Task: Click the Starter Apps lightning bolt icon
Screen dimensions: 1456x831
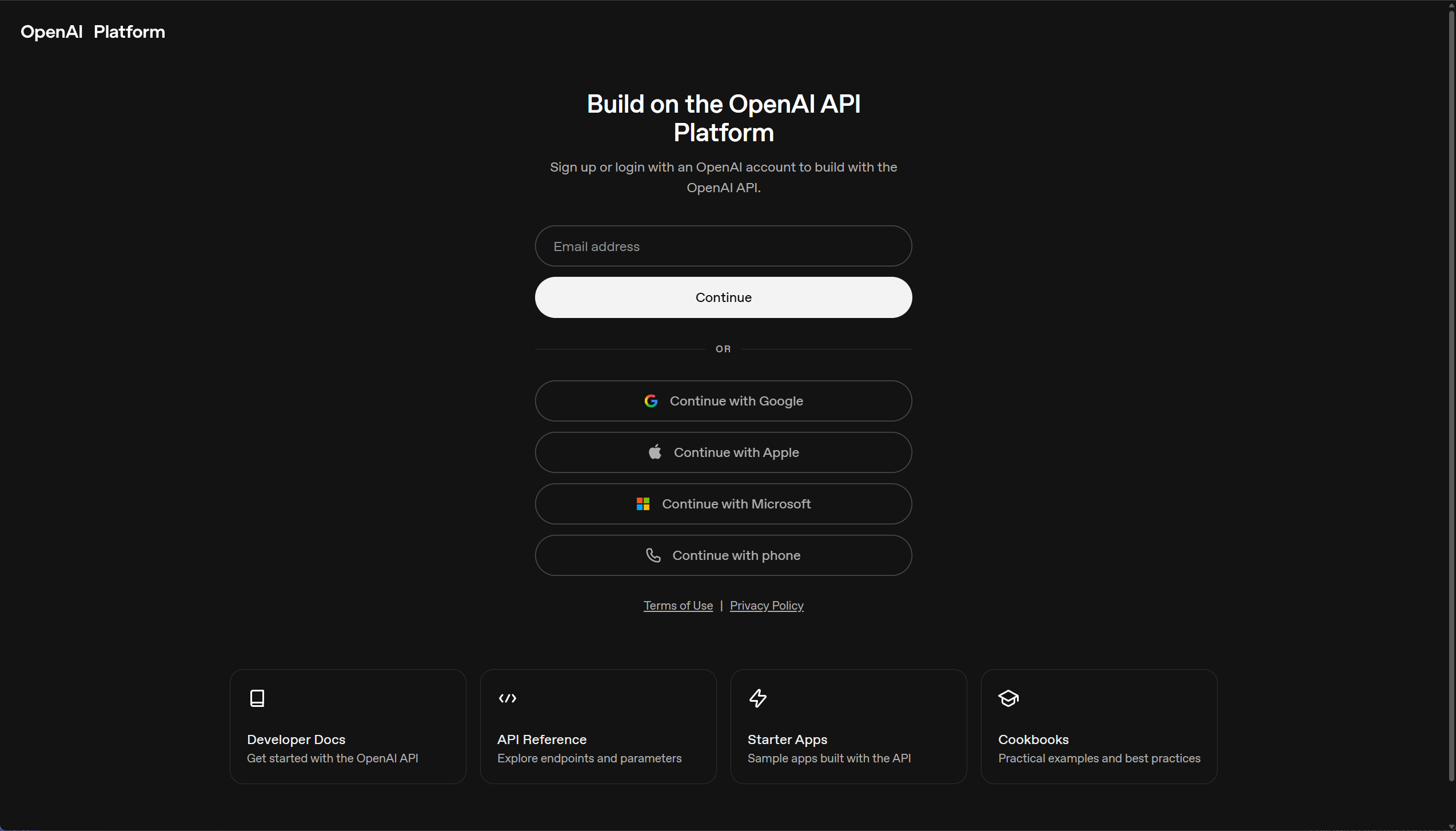Action: [758, 698]
